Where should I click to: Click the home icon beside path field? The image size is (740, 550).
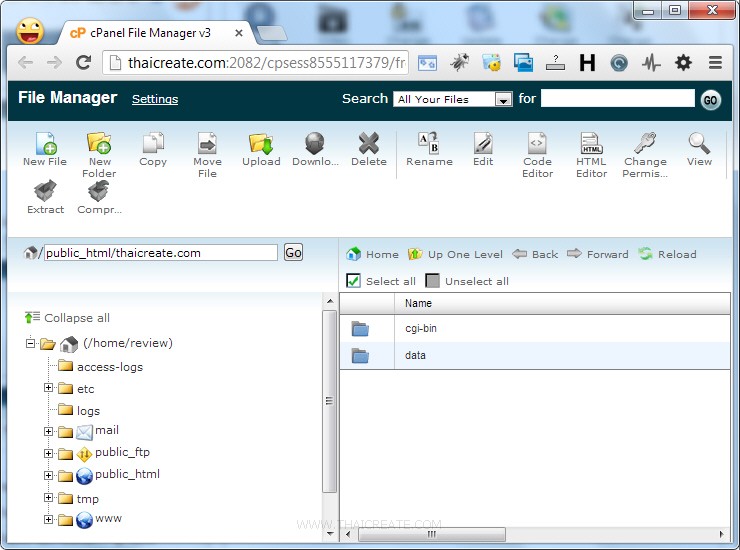(x=30, y=253)
